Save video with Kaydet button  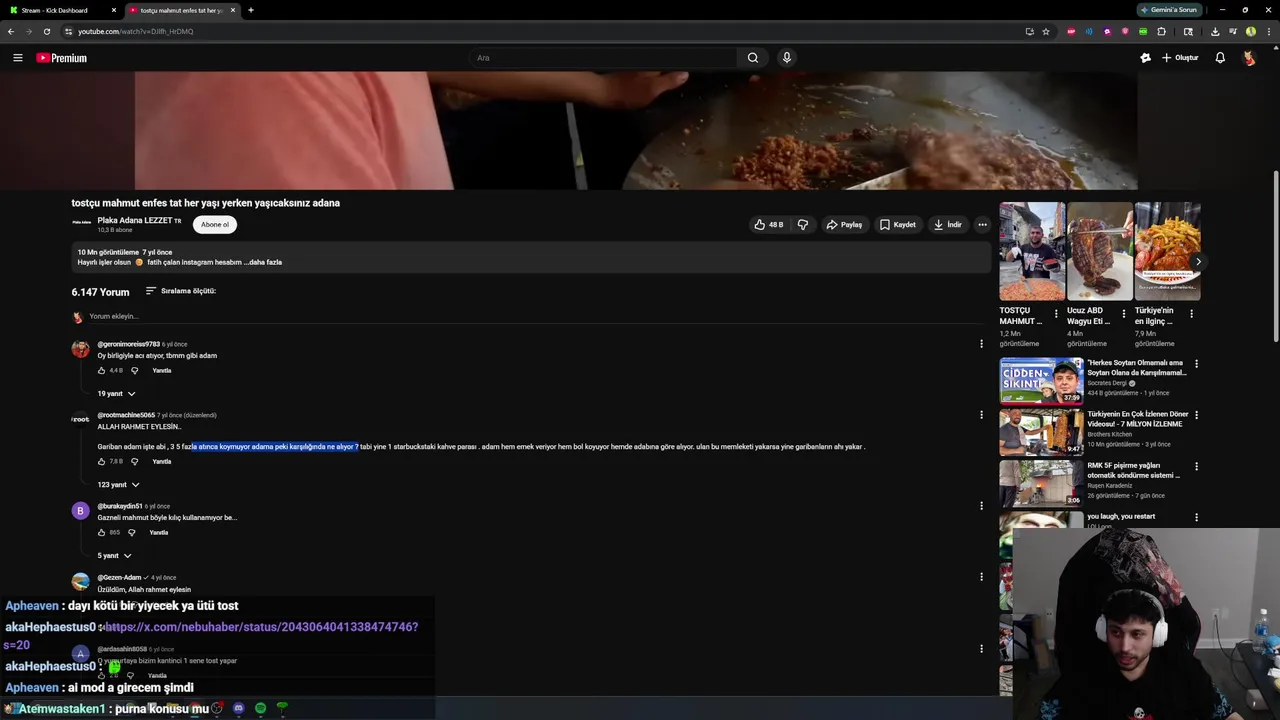click(x=898, y=225)
